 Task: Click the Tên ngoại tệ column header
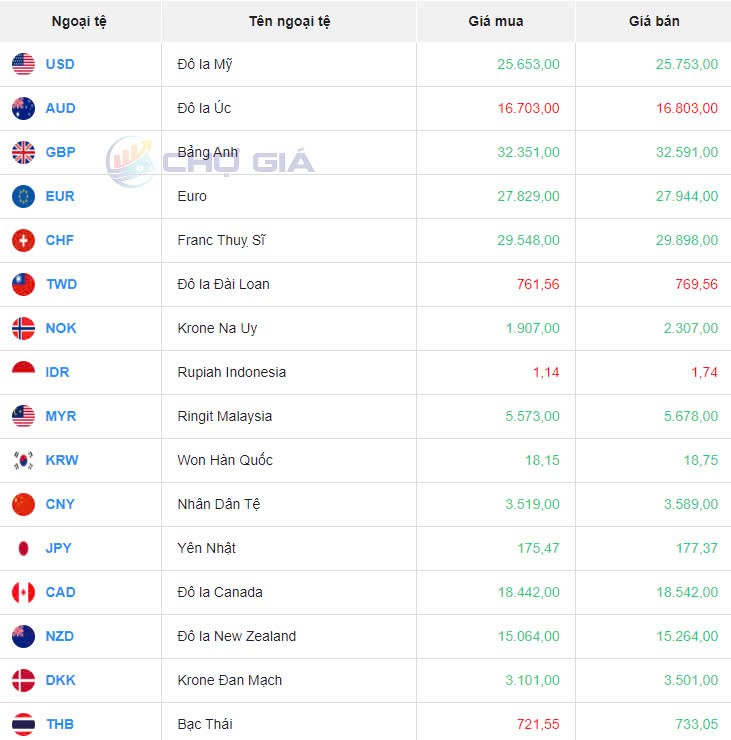(x=290, y=21)
